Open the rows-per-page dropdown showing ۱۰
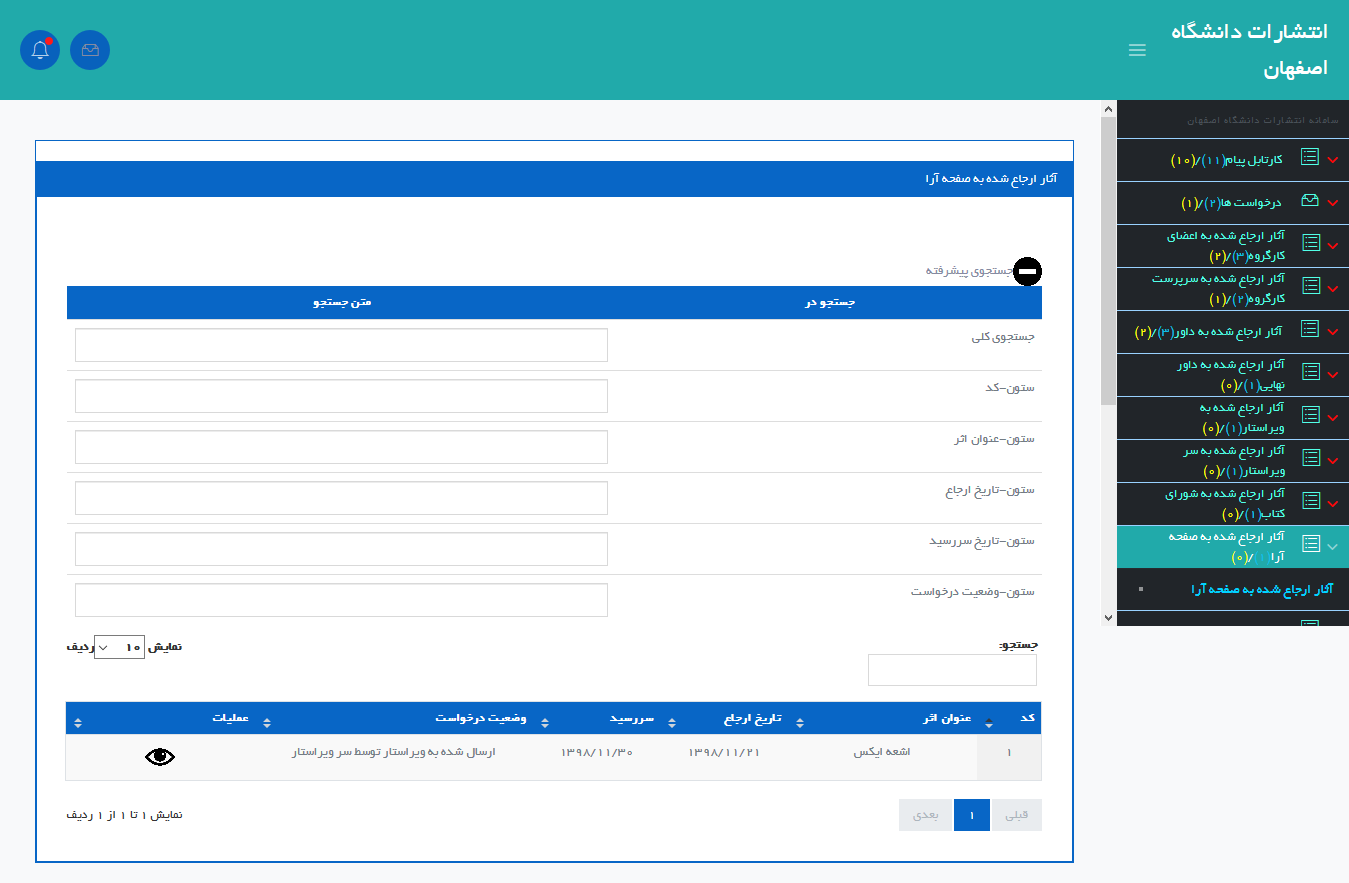Image resolution: width=1349 pixels, height=883 pixels. [x=119, y=647]
